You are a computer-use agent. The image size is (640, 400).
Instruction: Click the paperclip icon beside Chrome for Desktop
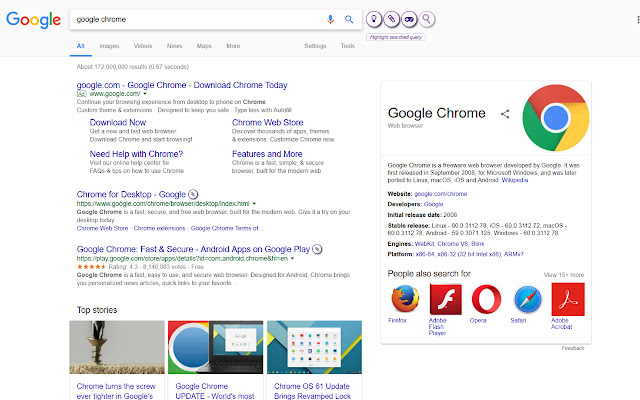coord(193,194)
